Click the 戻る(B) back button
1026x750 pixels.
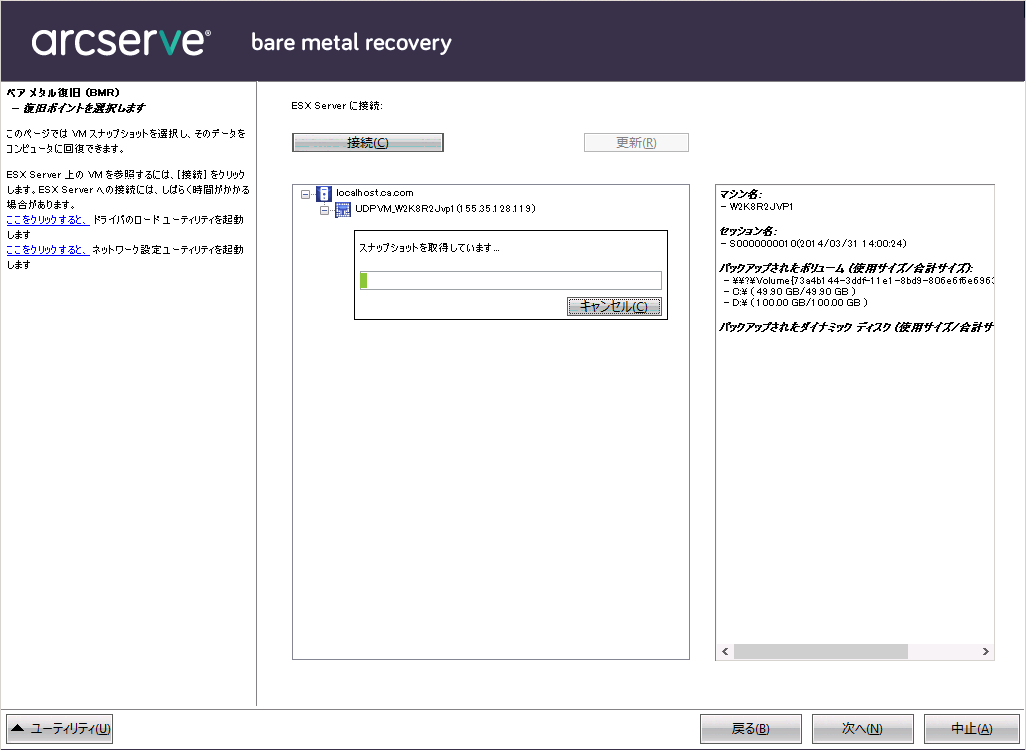pos(751,729)
